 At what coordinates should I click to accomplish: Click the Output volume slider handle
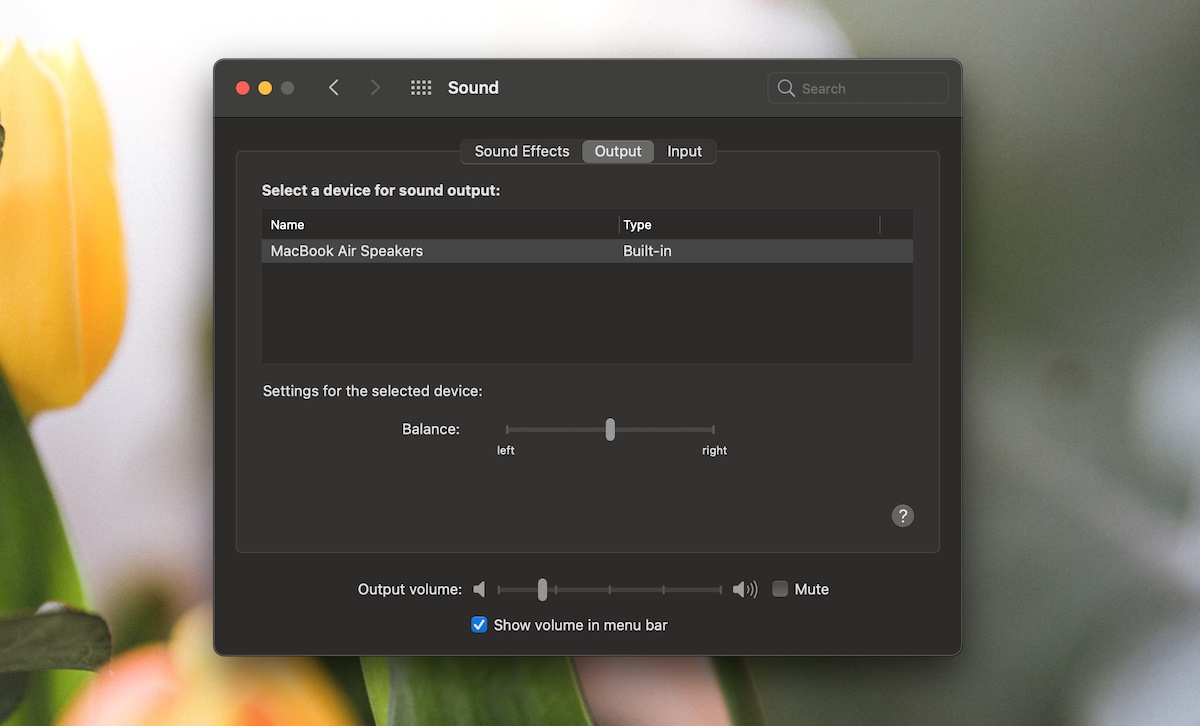[543, 590]
